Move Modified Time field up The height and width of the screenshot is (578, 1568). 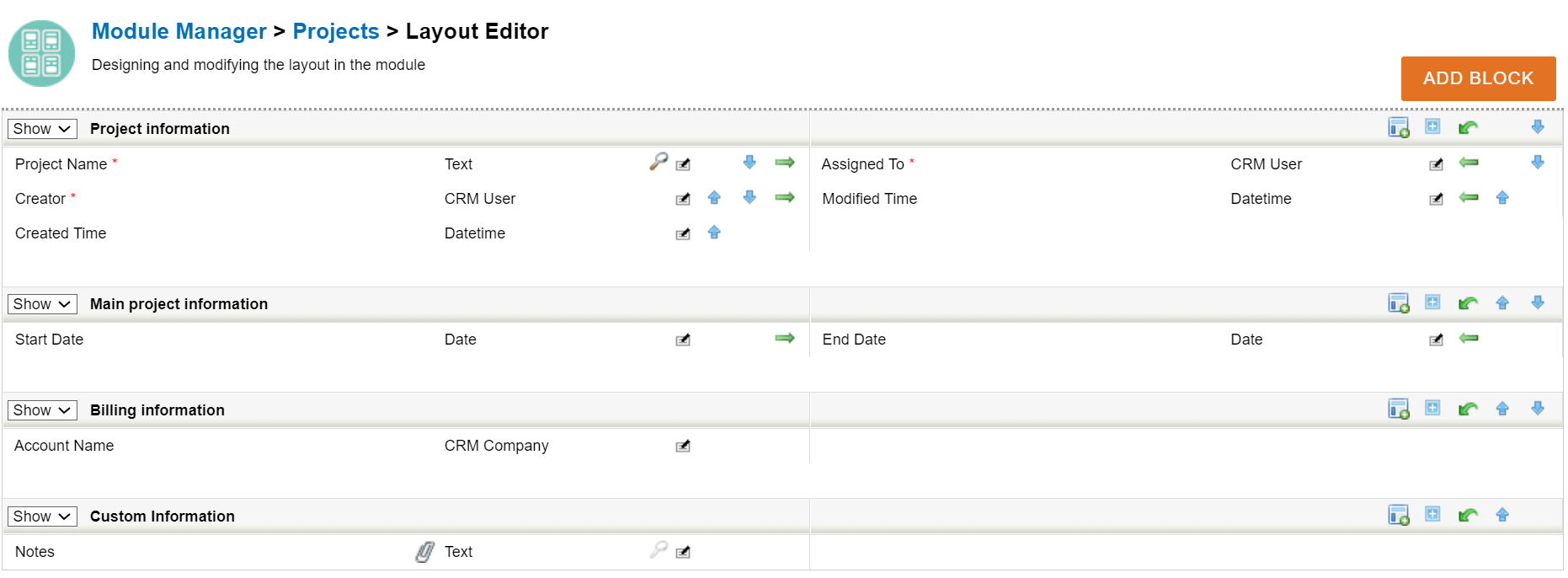coord(1502,198)
